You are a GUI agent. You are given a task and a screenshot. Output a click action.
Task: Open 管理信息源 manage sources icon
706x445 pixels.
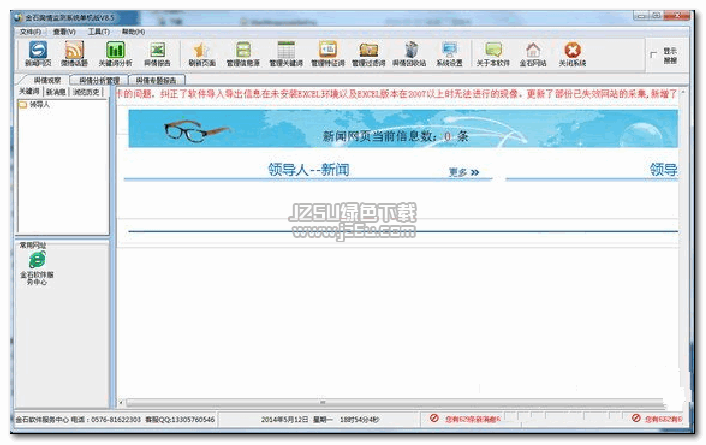(243, 53)
